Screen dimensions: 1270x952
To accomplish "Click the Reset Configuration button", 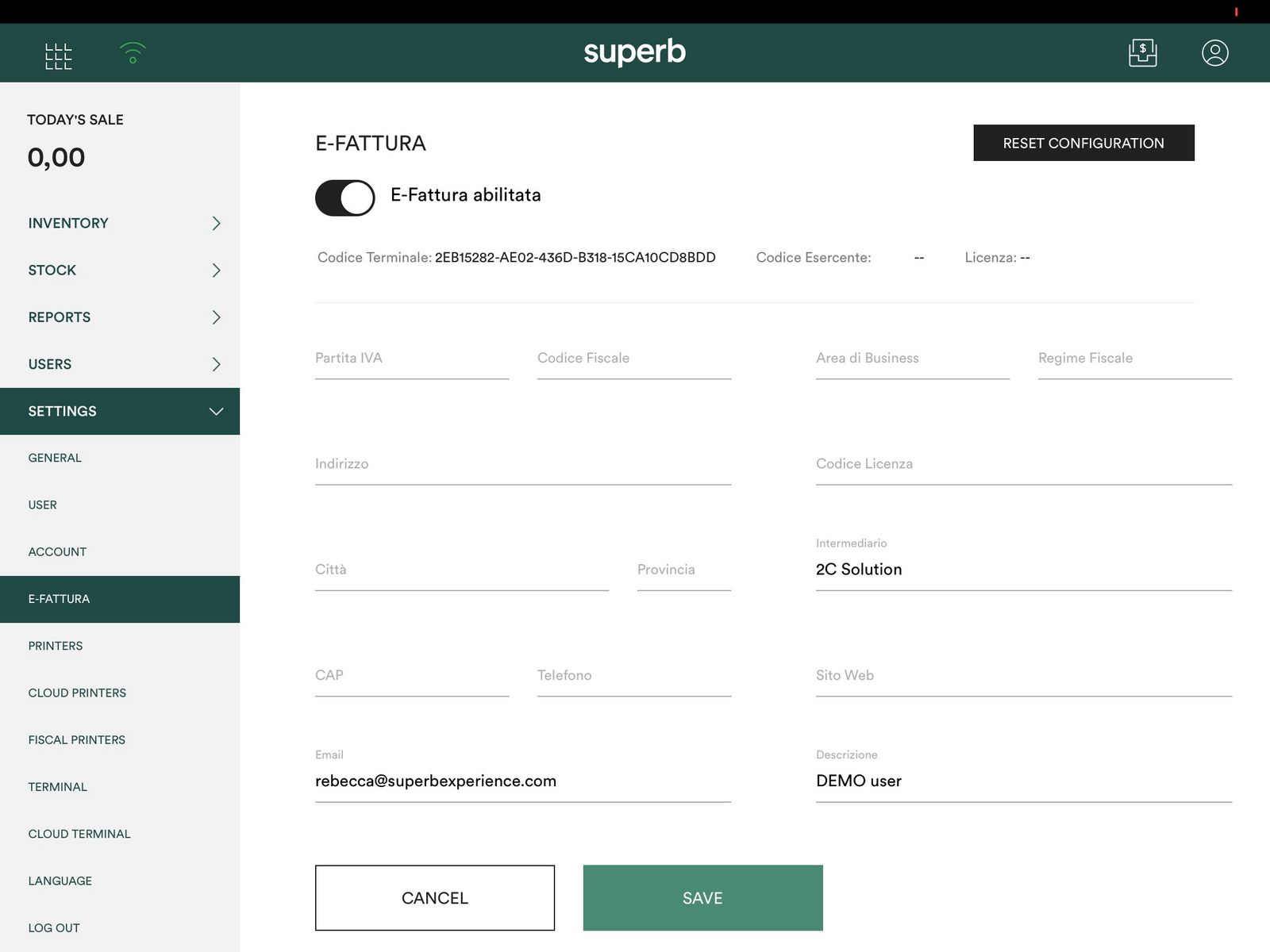I will click(x=1083, y=143).
